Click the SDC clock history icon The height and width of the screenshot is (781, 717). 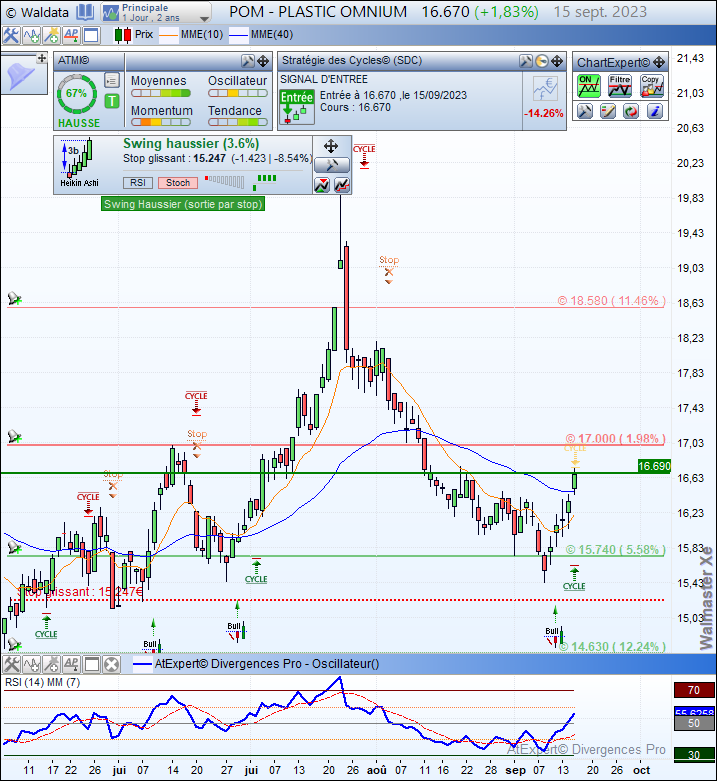[541, 61]
